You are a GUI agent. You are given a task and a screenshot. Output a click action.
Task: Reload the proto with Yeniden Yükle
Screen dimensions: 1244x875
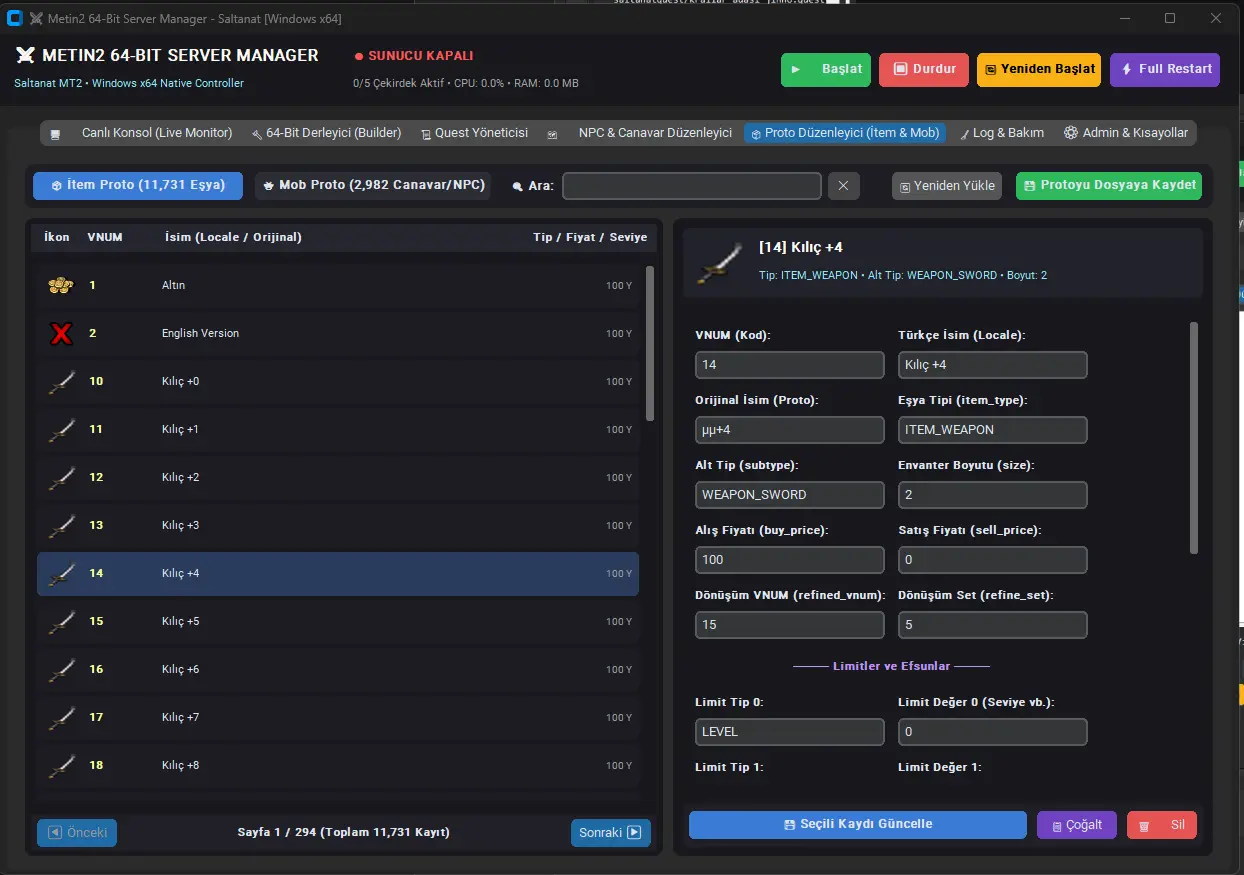tap(947, 186)
